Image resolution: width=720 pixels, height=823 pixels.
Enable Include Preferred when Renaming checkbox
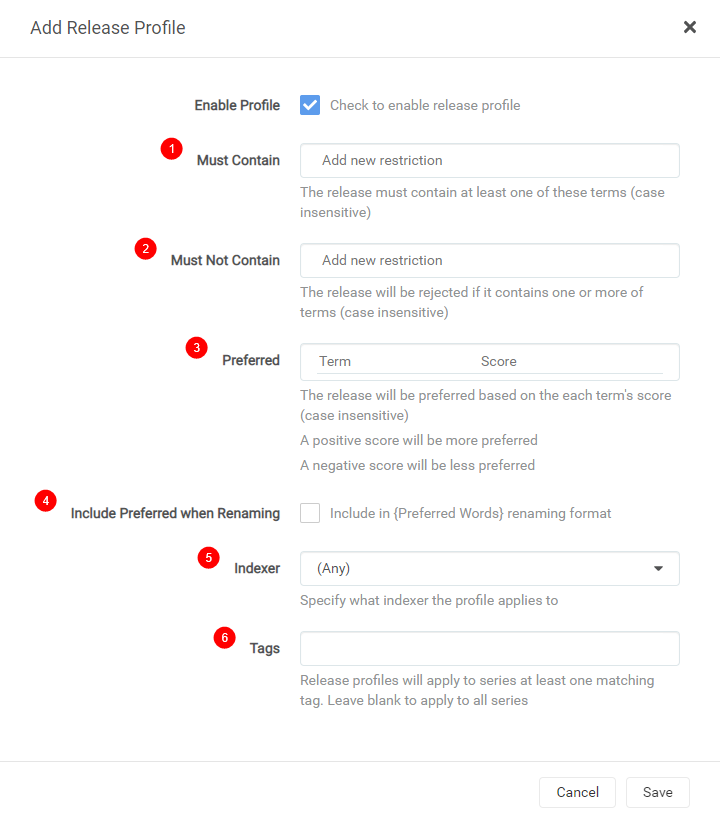tap(310, 513)
